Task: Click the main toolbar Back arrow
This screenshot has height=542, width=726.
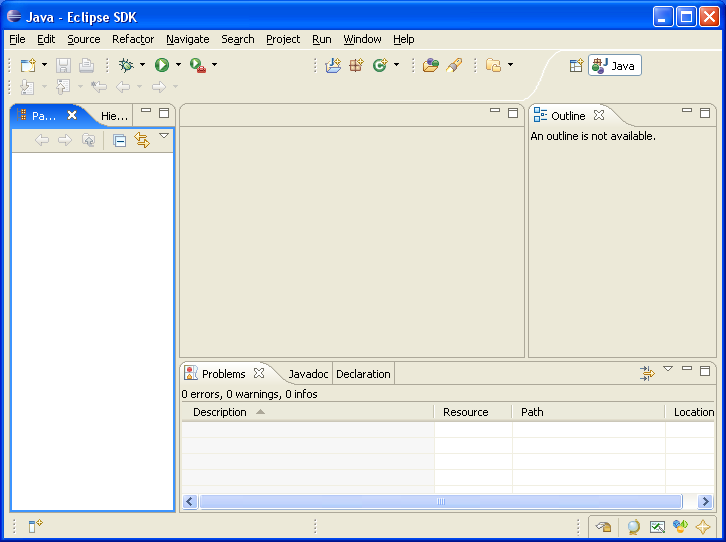Action: coord(123,87)
